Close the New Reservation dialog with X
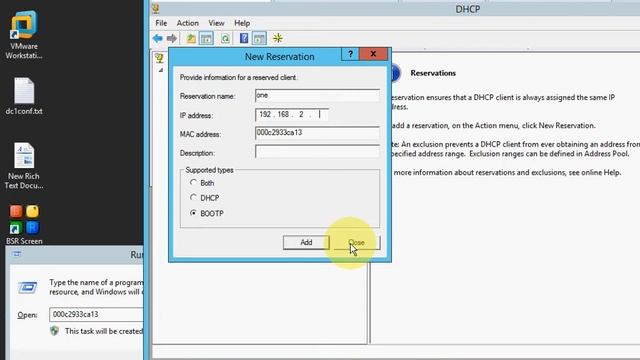Image resolution: width=640 pixels, height=360 pixels. [373, 54]
